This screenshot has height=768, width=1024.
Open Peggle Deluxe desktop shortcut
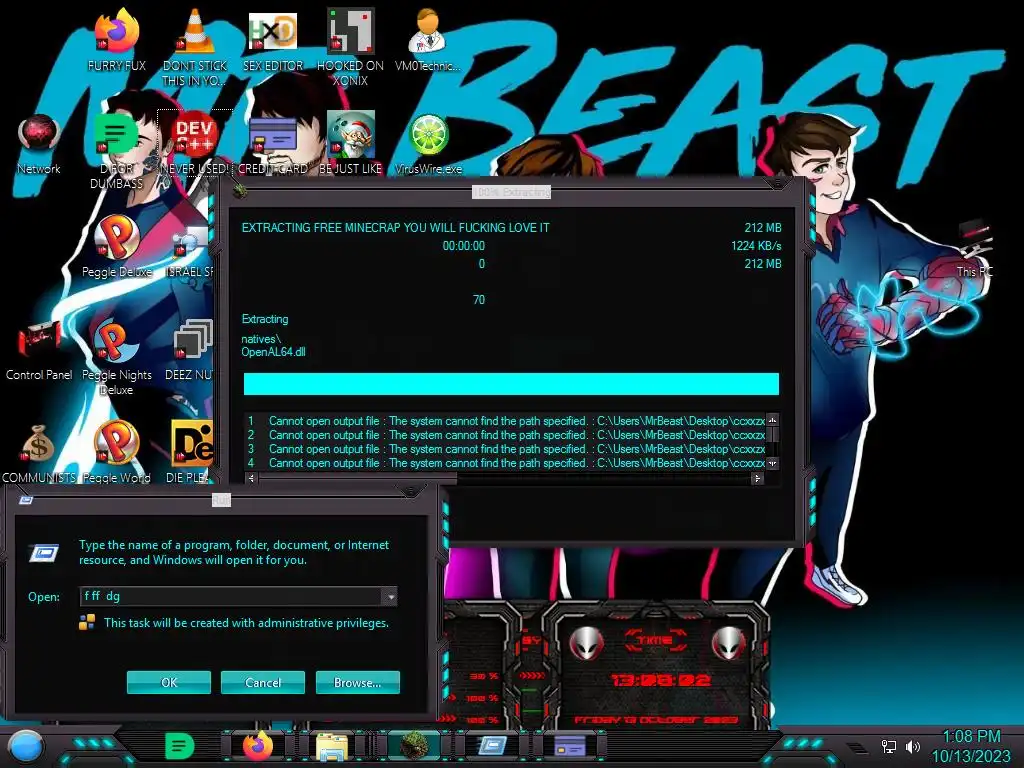(116, 247)
